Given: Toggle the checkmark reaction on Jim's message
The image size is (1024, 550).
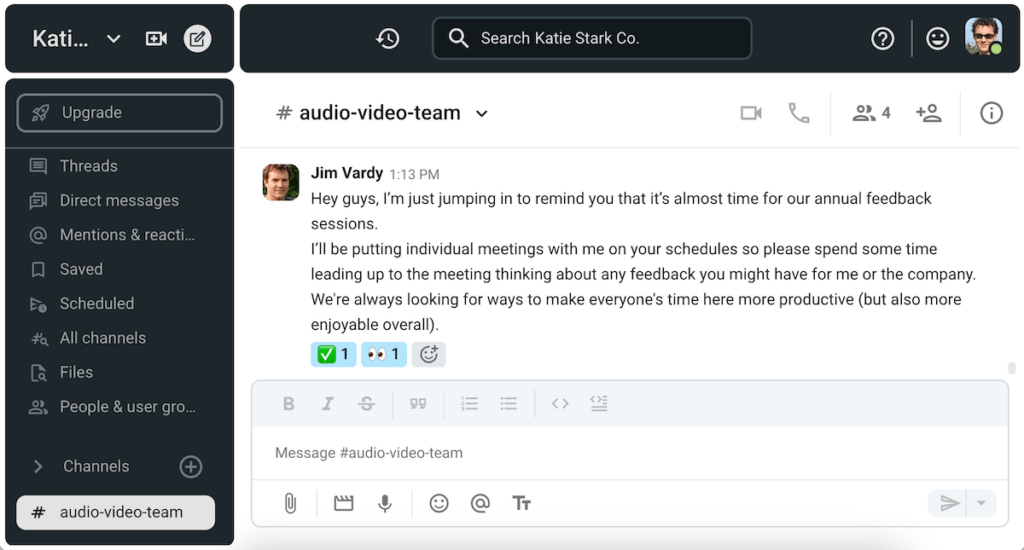Looking at the screenshot, I should [x=333, y=354].
